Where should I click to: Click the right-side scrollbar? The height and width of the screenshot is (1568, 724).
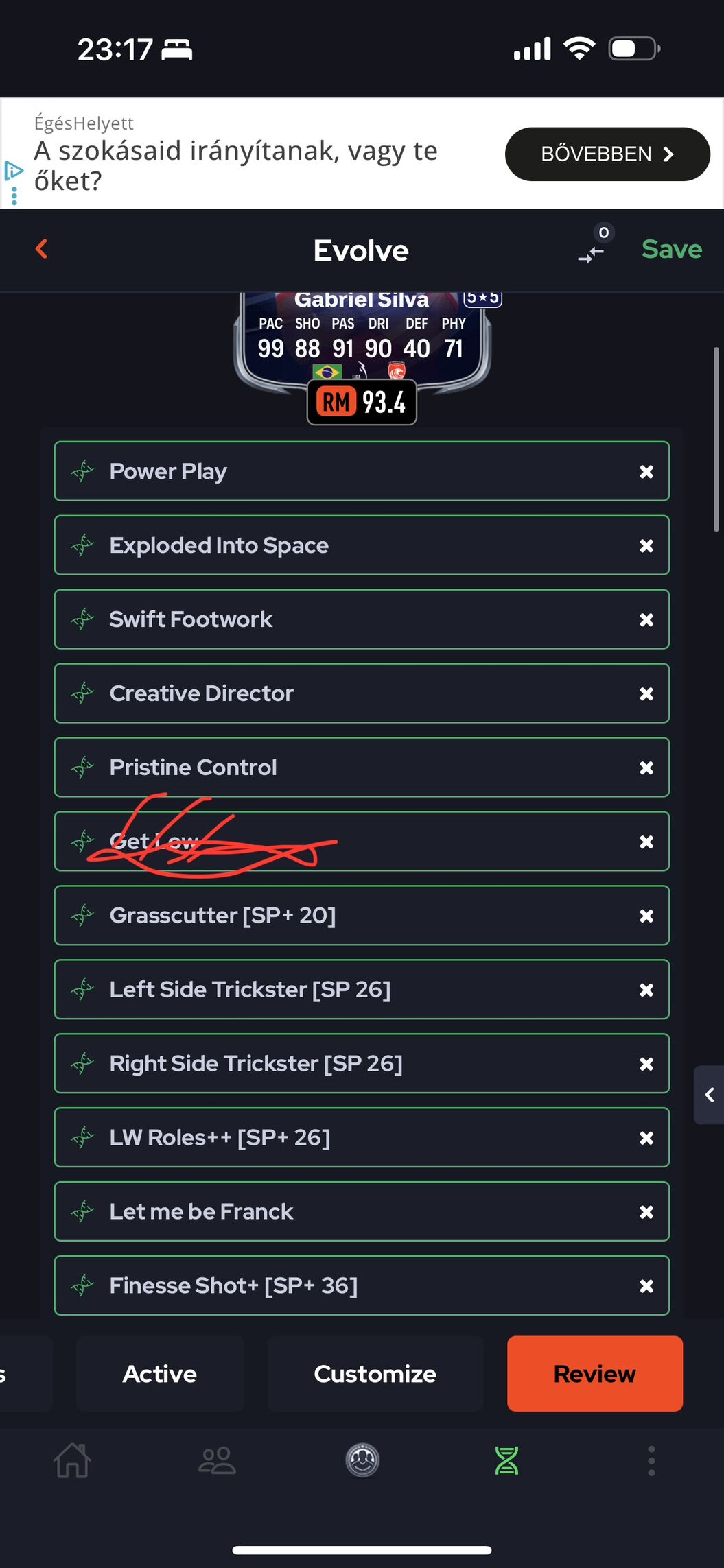tap(716, 439)
